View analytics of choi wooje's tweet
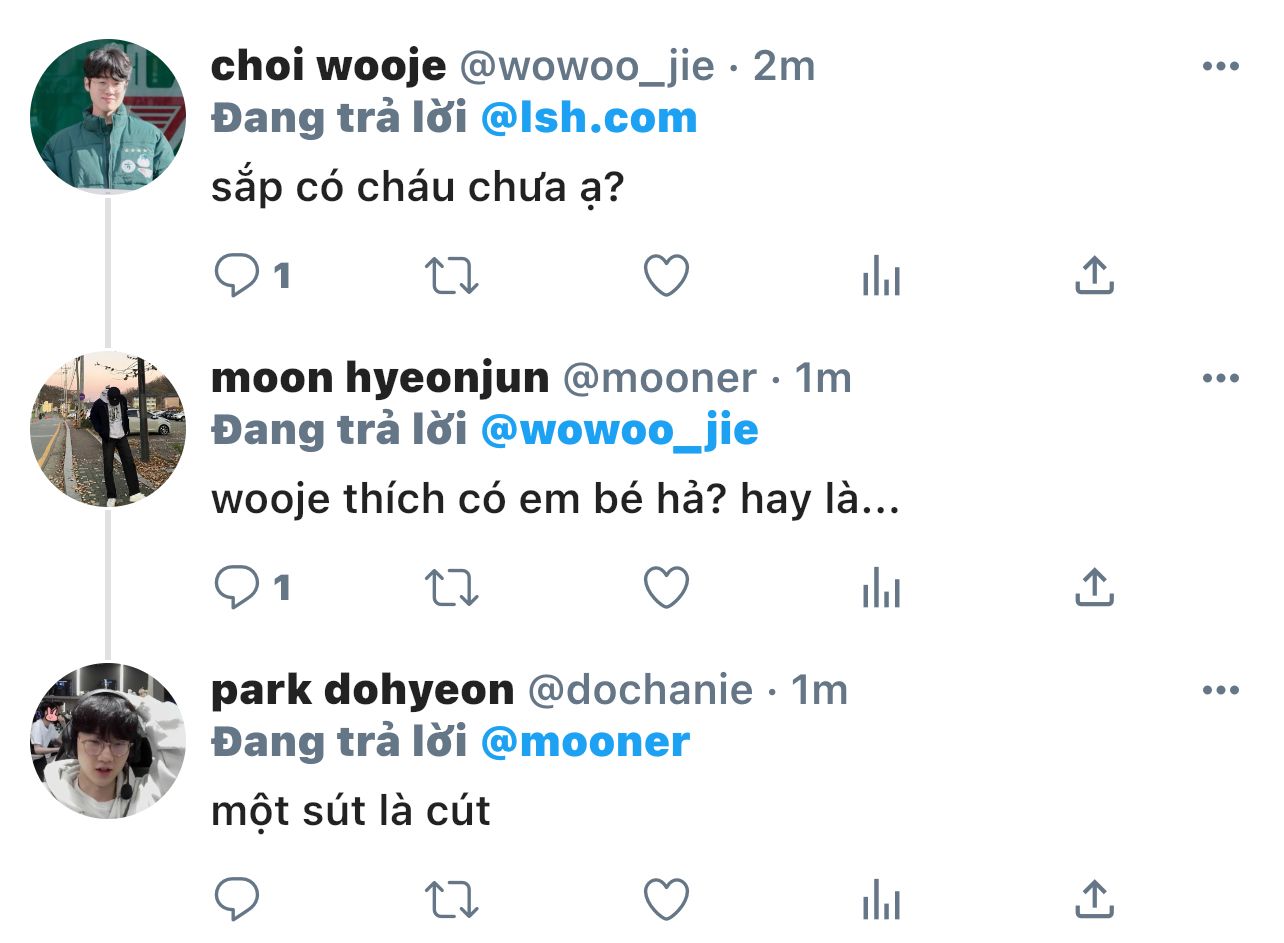The image size is (1284, 943). pos(881,276)
